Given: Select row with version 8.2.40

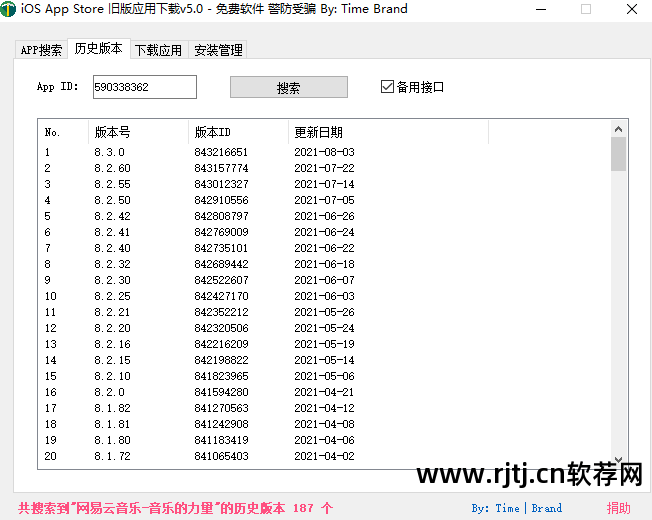Looking at the screenshot, I should 324,248.
